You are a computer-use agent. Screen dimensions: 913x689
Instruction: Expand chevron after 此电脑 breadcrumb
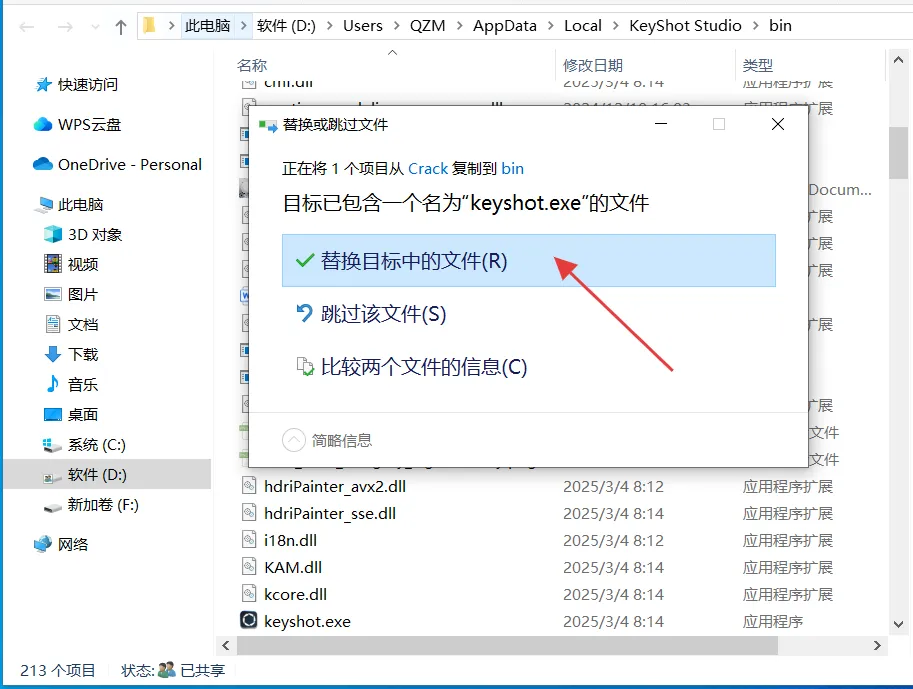(244, 26)
